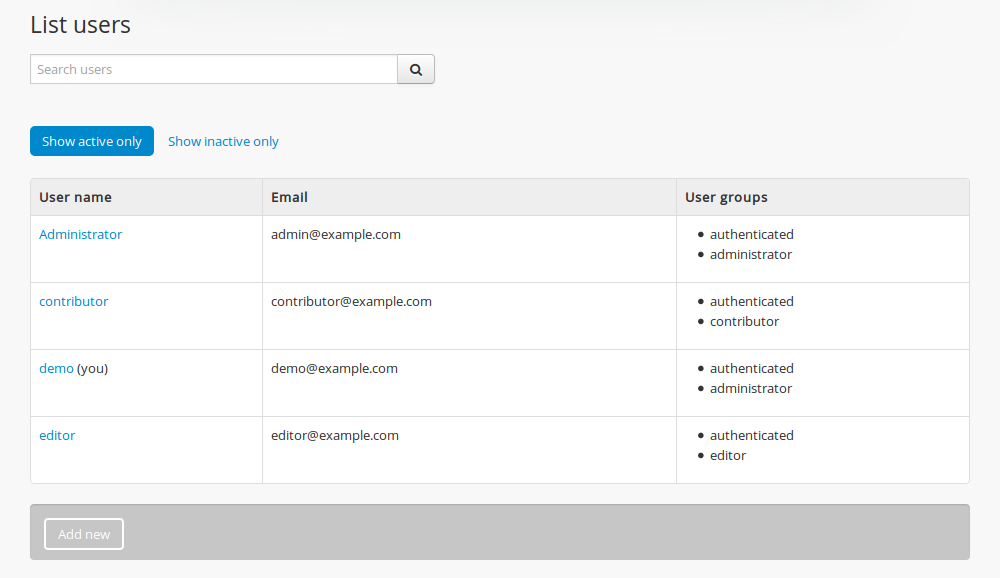Viewport: 1000px width, 578px height.
Task: Open the demo user profile
Action: (x=54, y=368)
